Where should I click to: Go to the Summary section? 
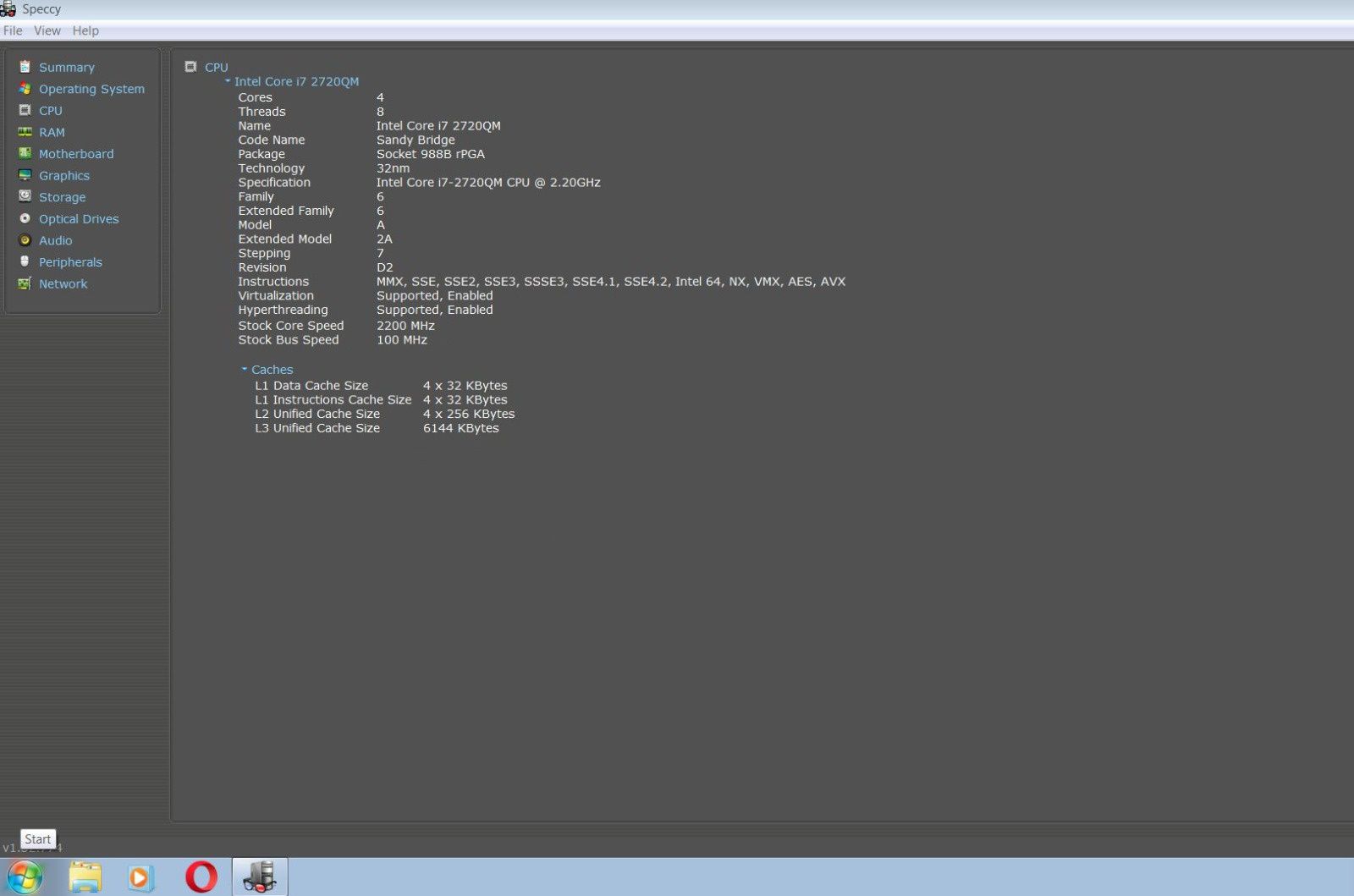pos(67,67)
